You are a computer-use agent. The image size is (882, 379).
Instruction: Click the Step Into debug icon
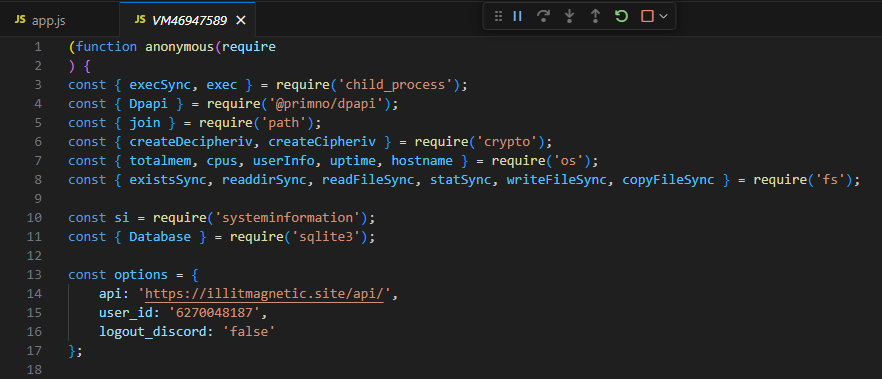click(x=569, y=16)
